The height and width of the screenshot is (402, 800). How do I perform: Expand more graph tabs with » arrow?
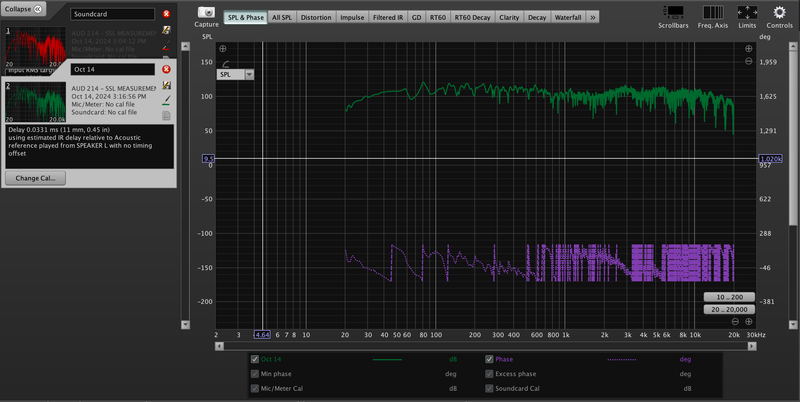coord(592,17)
